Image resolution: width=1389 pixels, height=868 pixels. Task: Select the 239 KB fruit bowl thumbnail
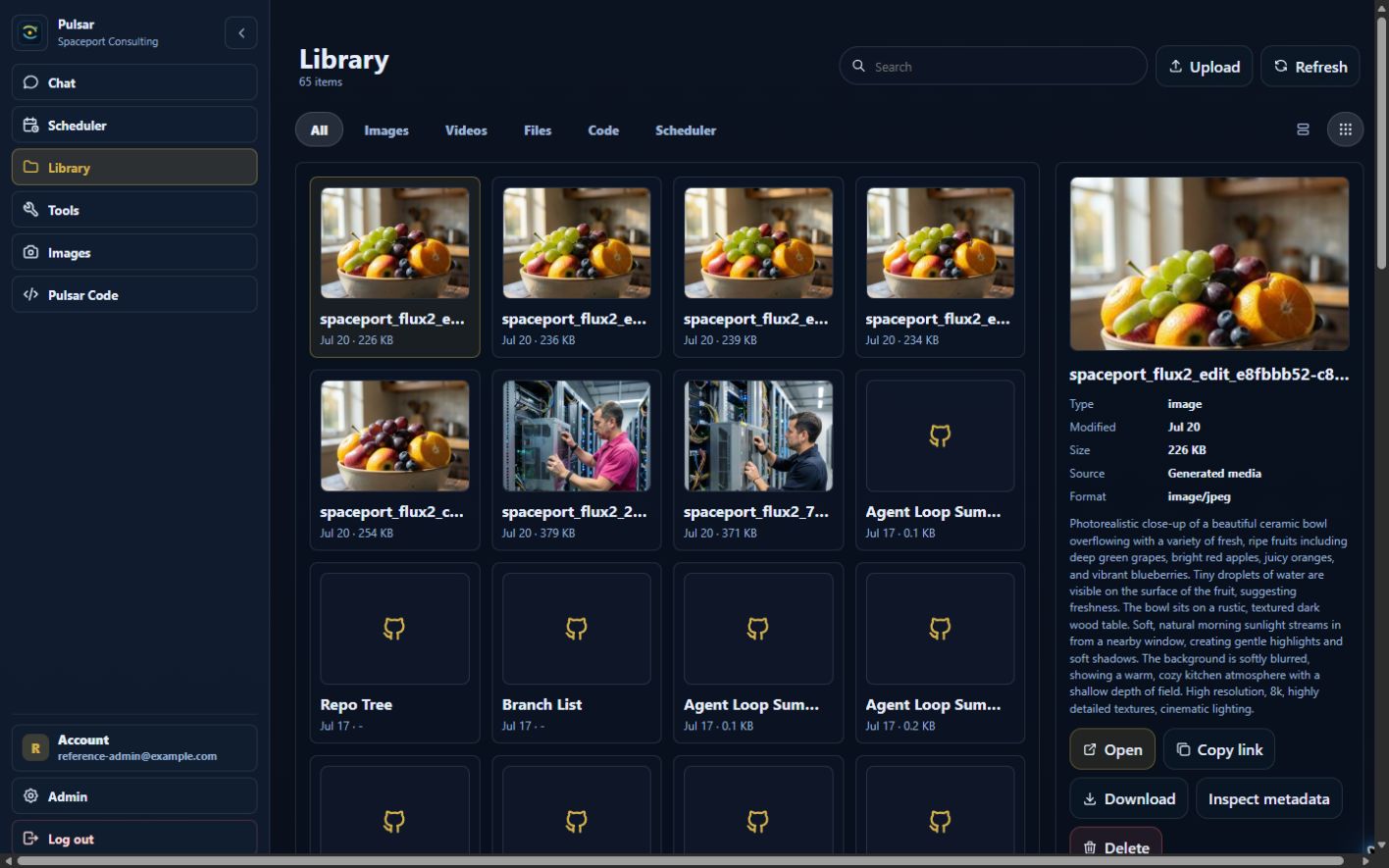tap(758, 243)
